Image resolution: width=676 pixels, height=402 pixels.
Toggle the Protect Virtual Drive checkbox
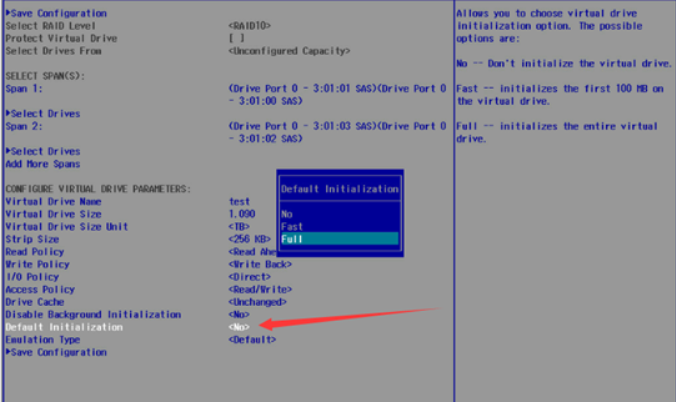coord(234,38)
